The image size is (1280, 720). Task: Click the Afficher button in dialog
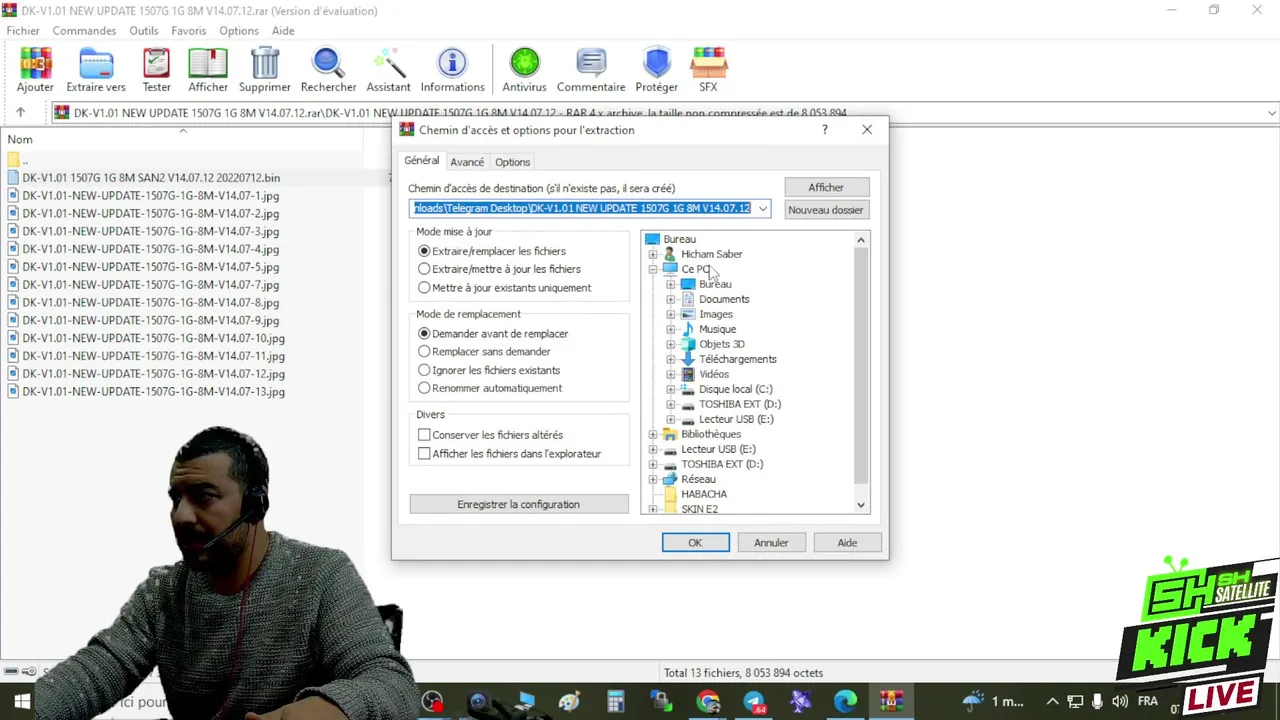click(826, 187)
